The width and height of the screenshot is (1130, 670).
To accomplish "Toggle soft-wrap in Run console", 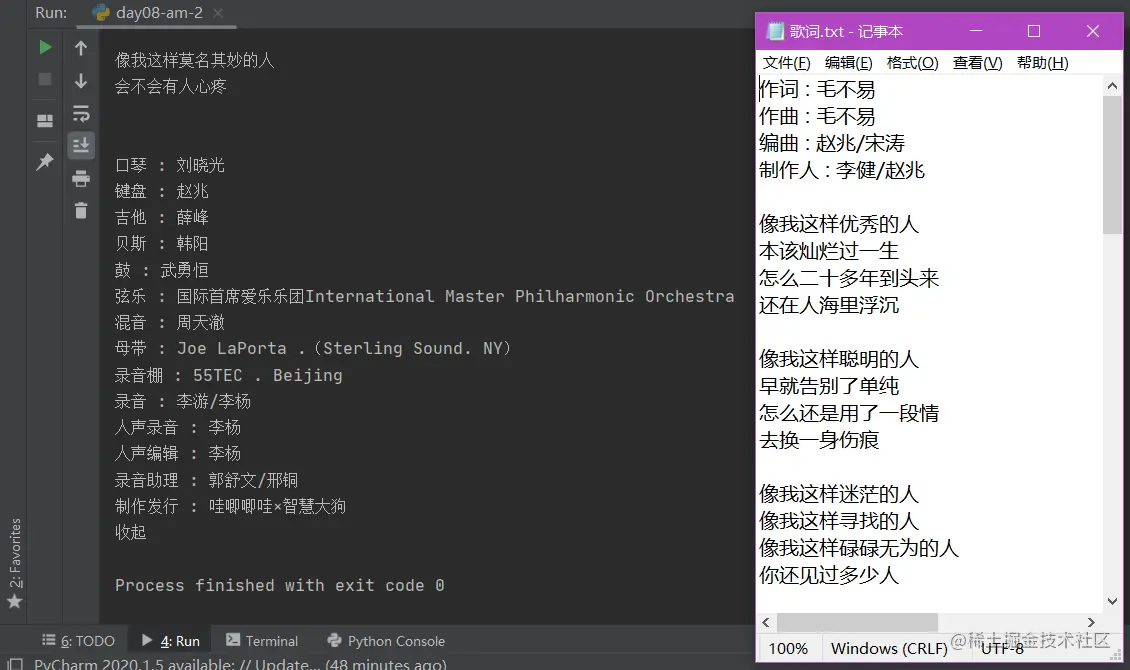I will [x=81, y=113].
